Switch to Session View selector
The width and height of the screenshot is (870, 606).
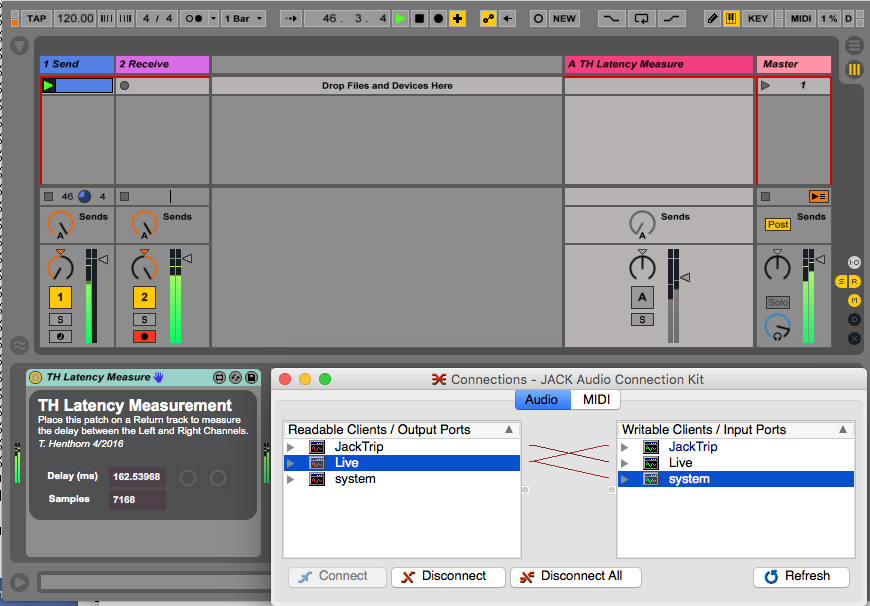(854, 69)
